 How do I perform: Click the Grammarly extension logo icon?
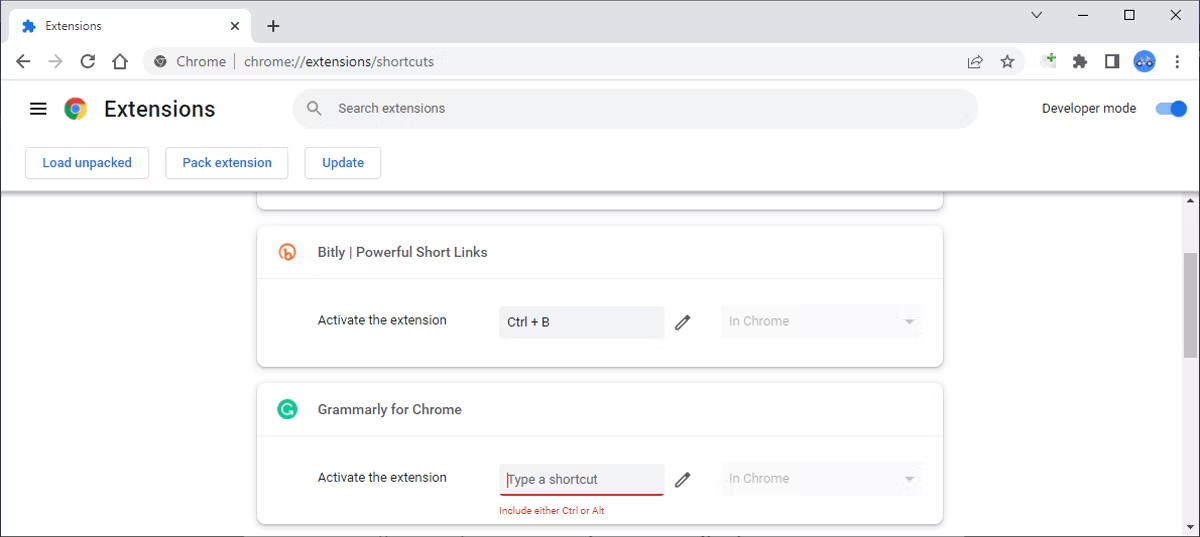pos(287,409)
